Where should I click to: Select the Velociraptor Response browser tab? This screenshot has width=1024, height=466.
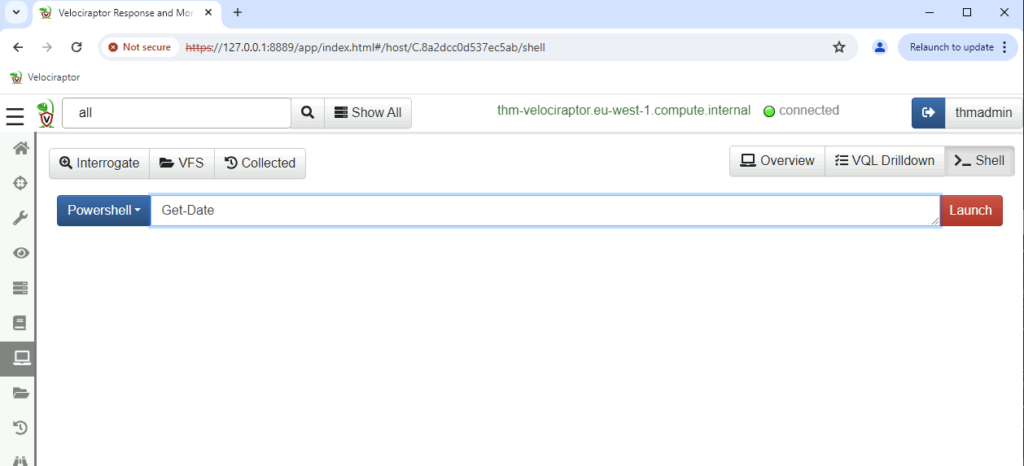coord(127,13)
